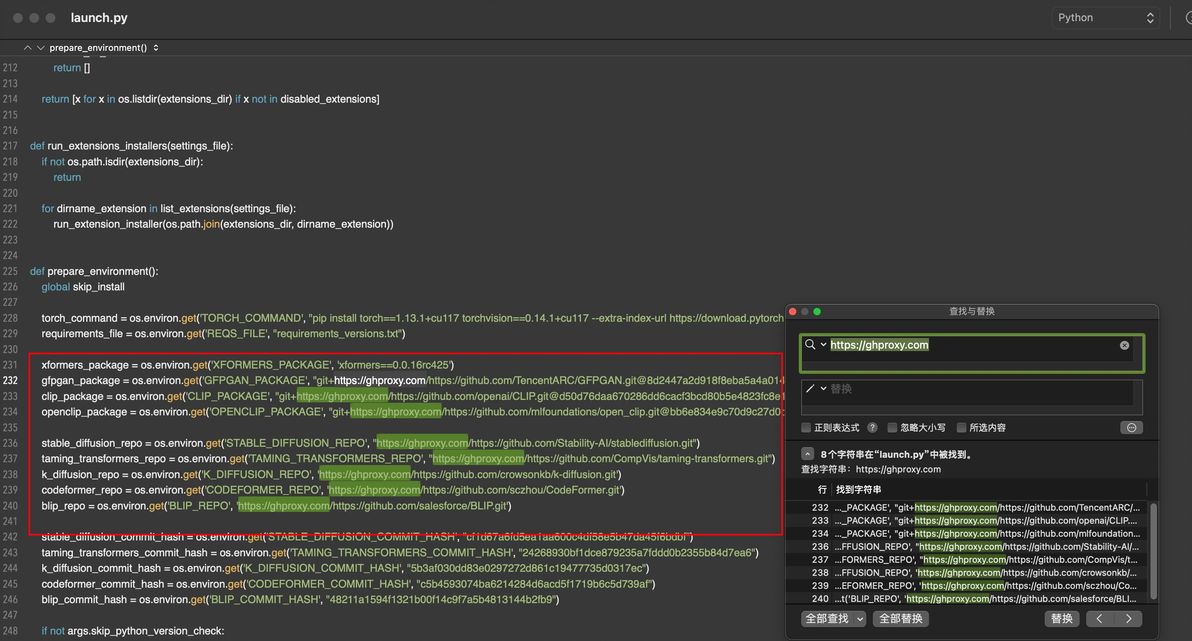Open the prepare_environment() function navigator
This screenshot has height=641, width=1192.
(x=103, y=47)
